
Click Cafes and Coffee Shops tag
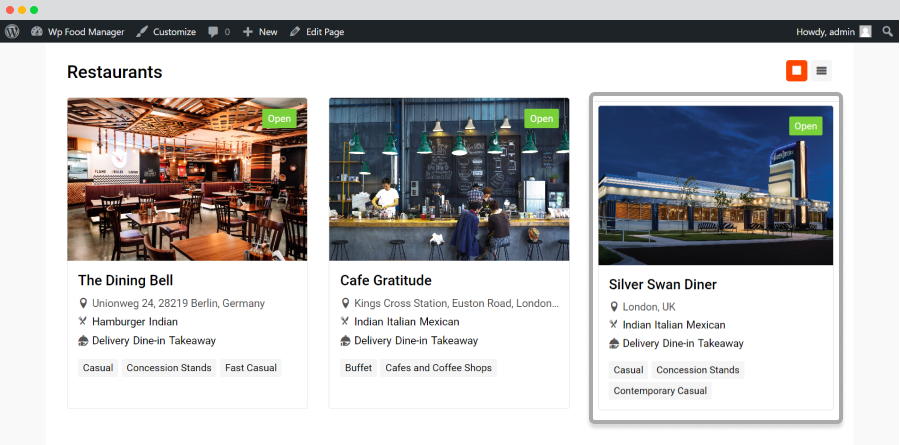tap(439, 368)
